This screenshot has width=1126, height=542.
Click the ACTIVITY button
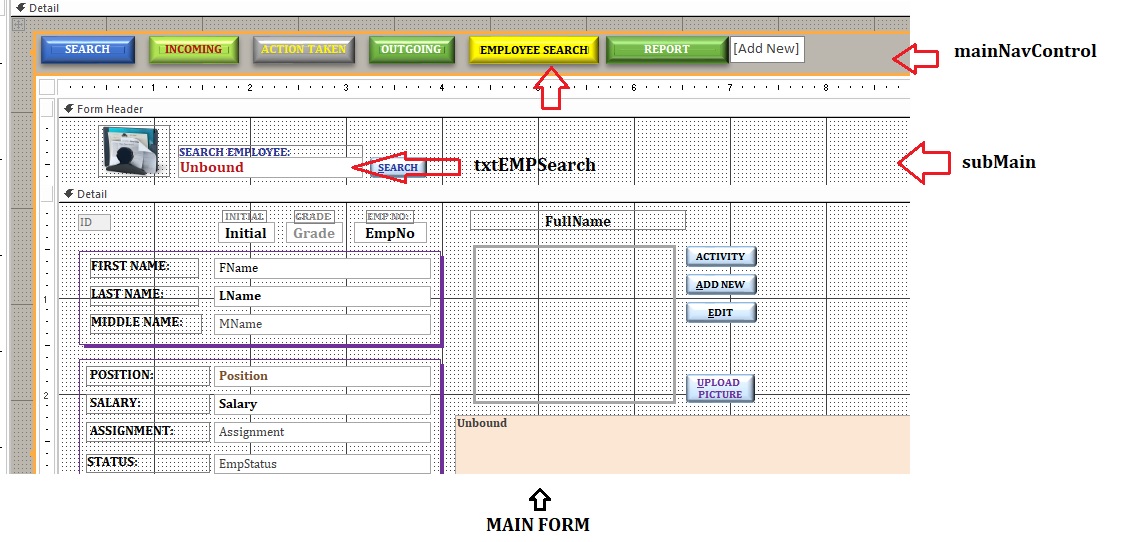721,256
